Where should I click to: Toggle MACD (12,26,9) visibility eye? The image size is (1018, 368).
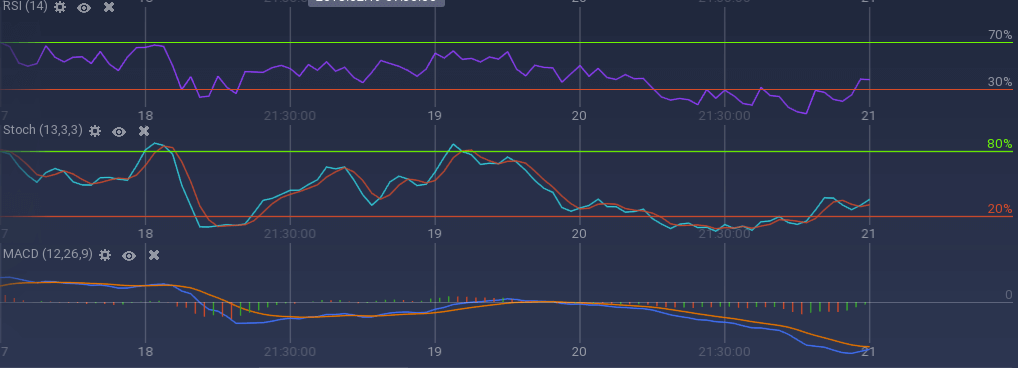click(x=129, y=256)
